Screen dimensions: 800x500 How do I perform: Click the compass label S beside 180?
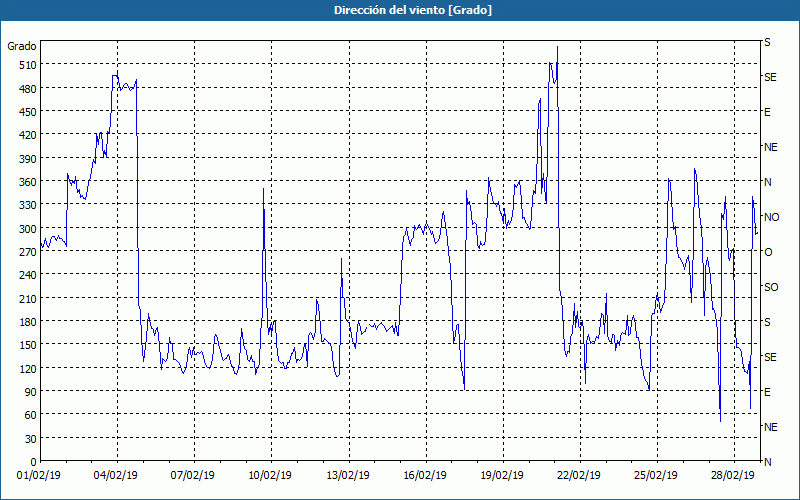coord(767,322)
